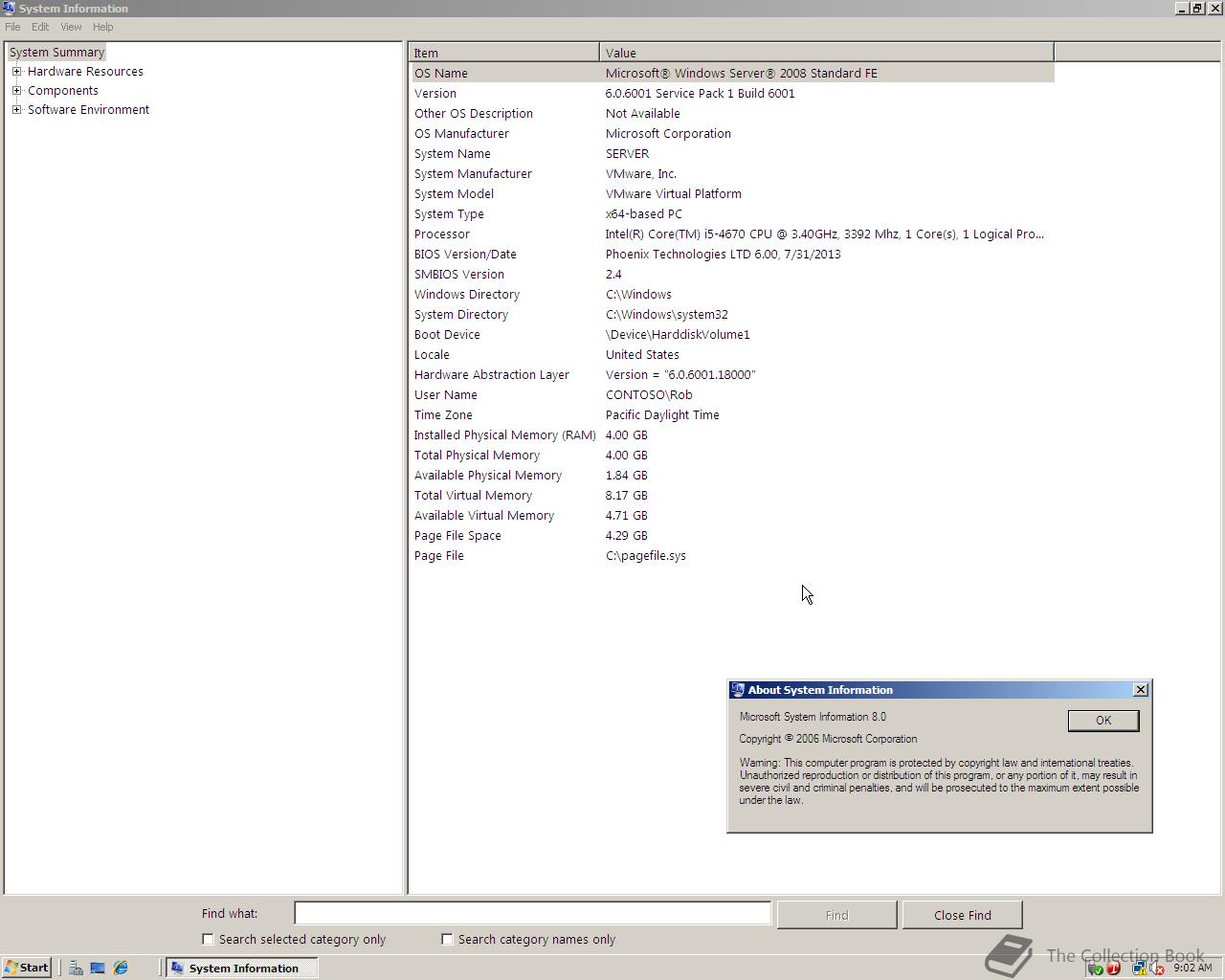Click the Find what input field
The image size is (1225, 980).
(532, 913)
